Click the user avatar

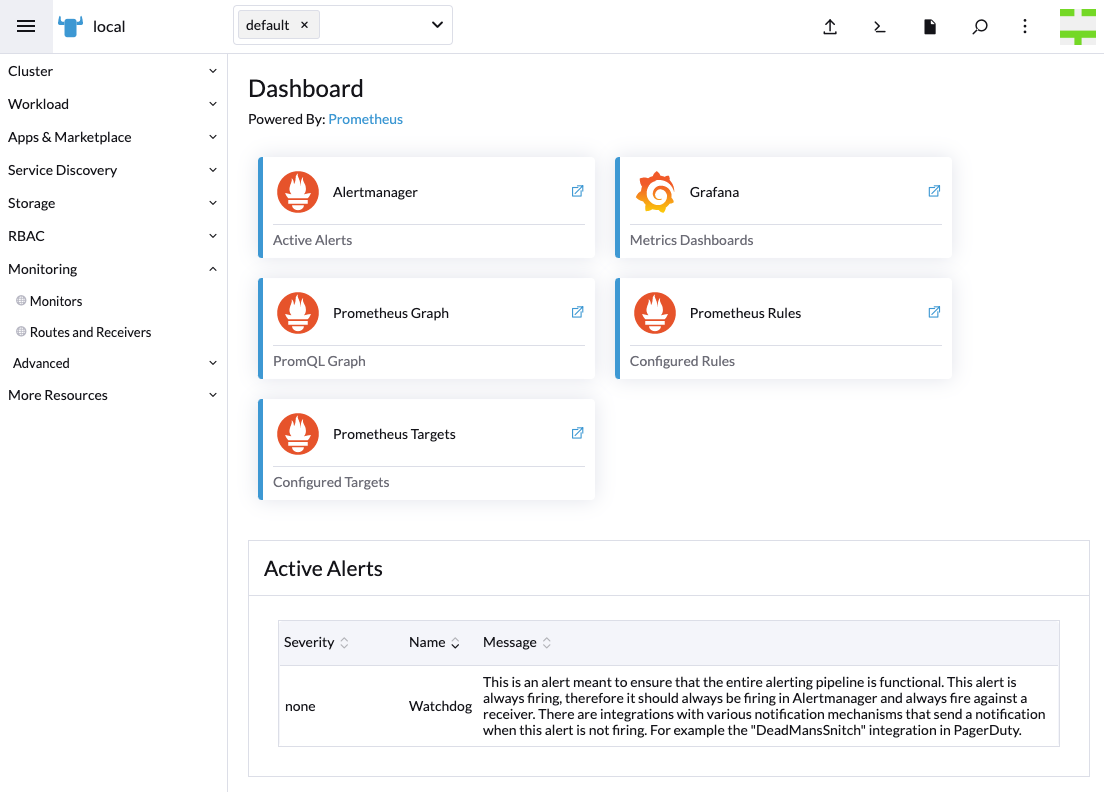click(x=1077, y=26)
